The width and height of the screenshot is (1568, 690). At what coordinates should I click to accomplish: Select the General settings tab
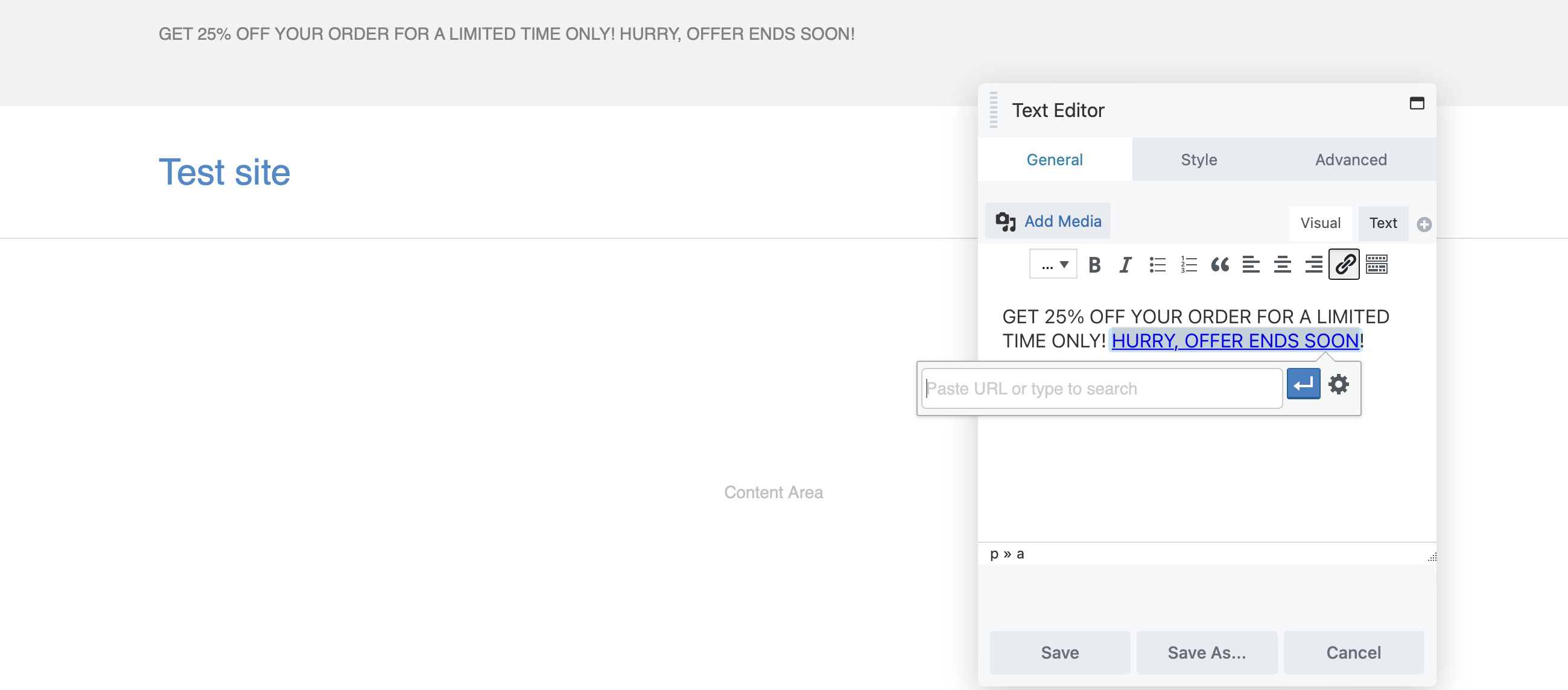point(1055,158)
